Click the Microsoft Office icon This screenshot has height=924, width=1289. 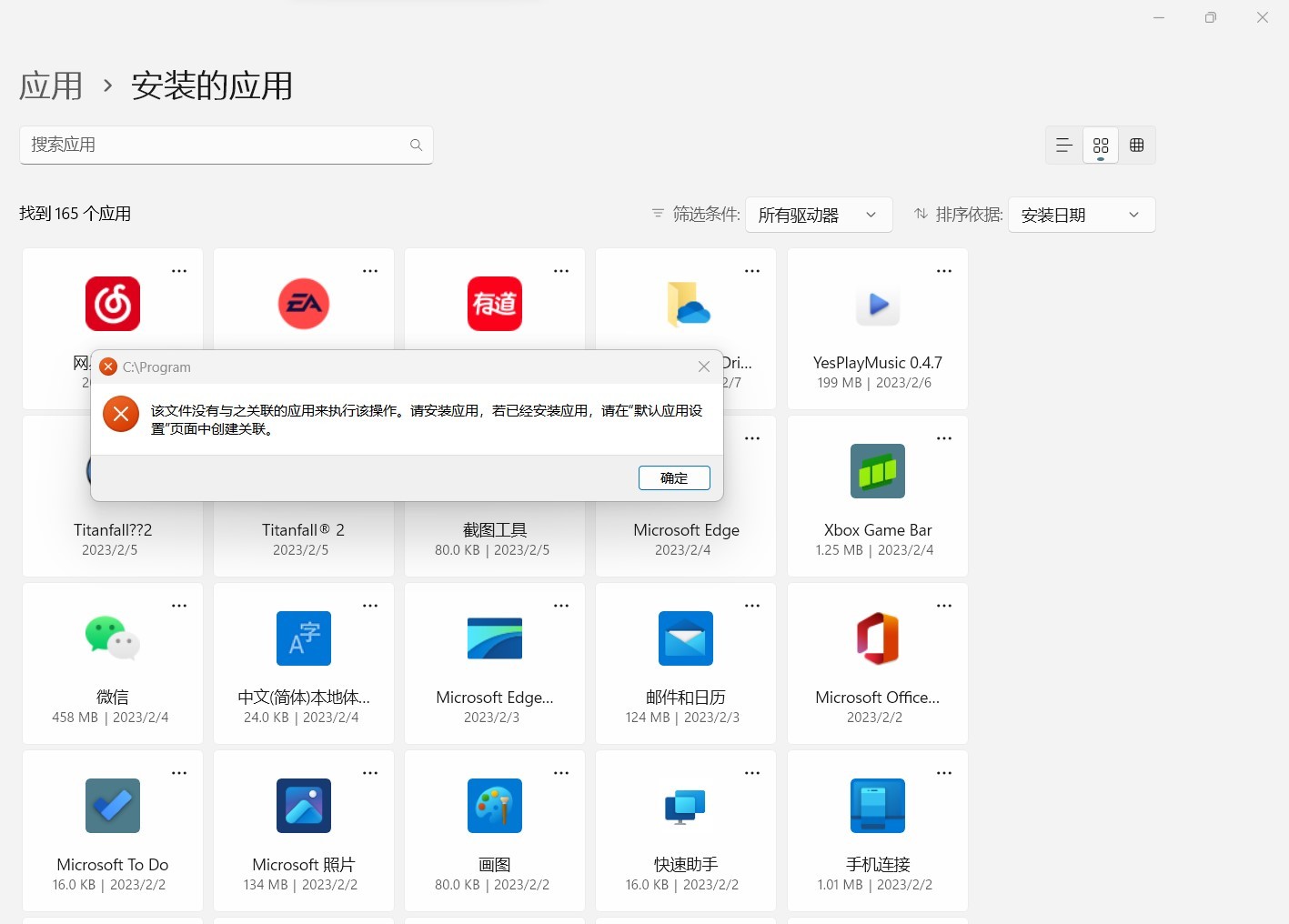pos(878,638)
